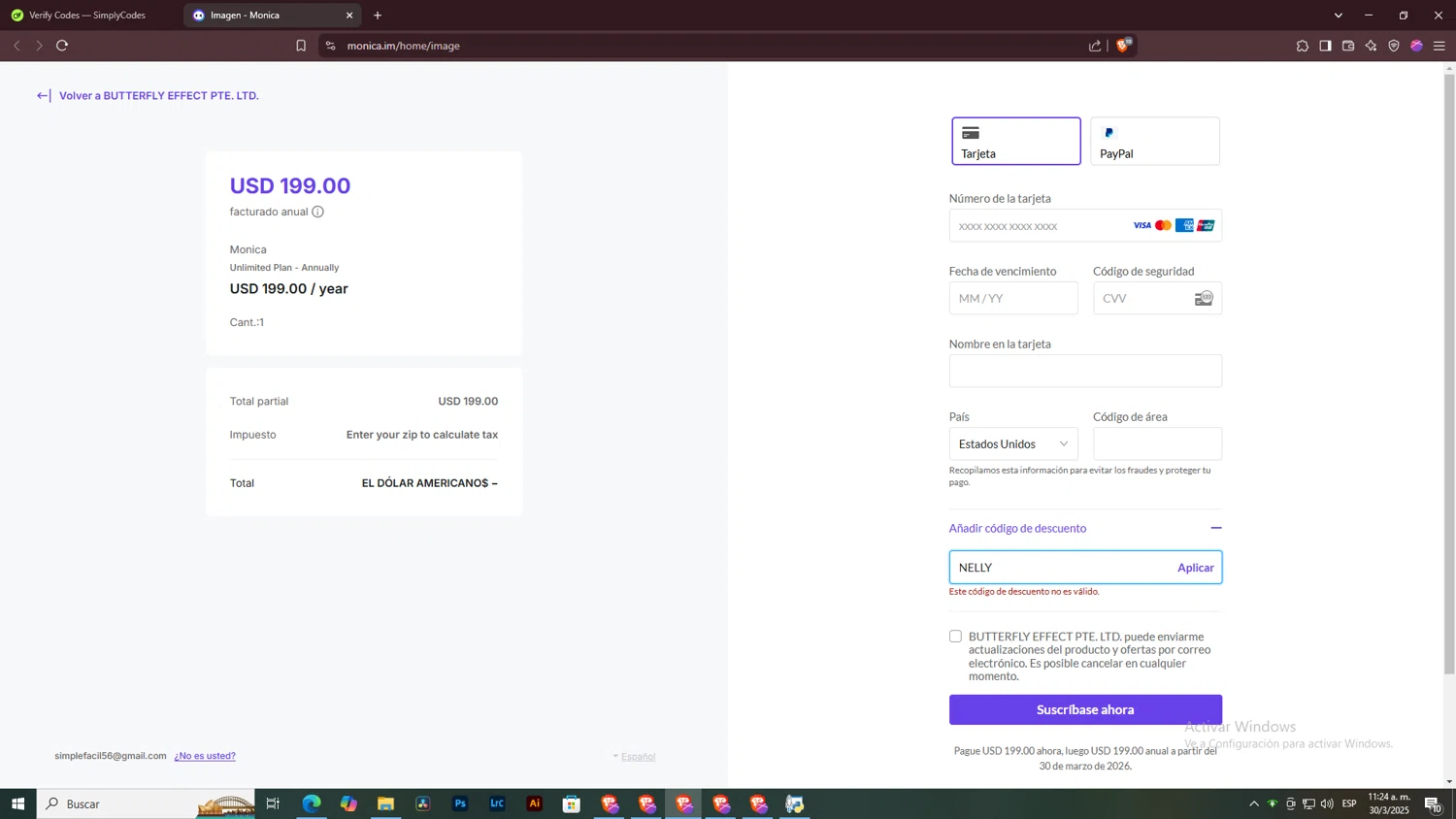Open Illustrator from the taskbar
The image size is (1456, 819).
tap(534, 803)
